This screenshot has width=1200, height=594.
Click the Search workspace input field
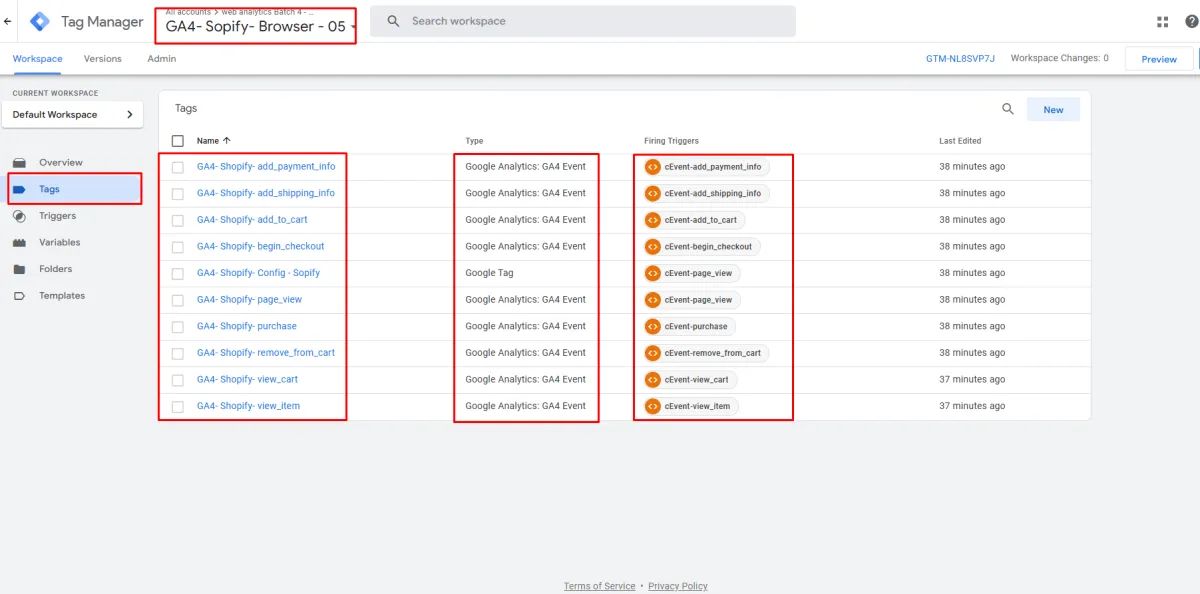tap(583, 21)
